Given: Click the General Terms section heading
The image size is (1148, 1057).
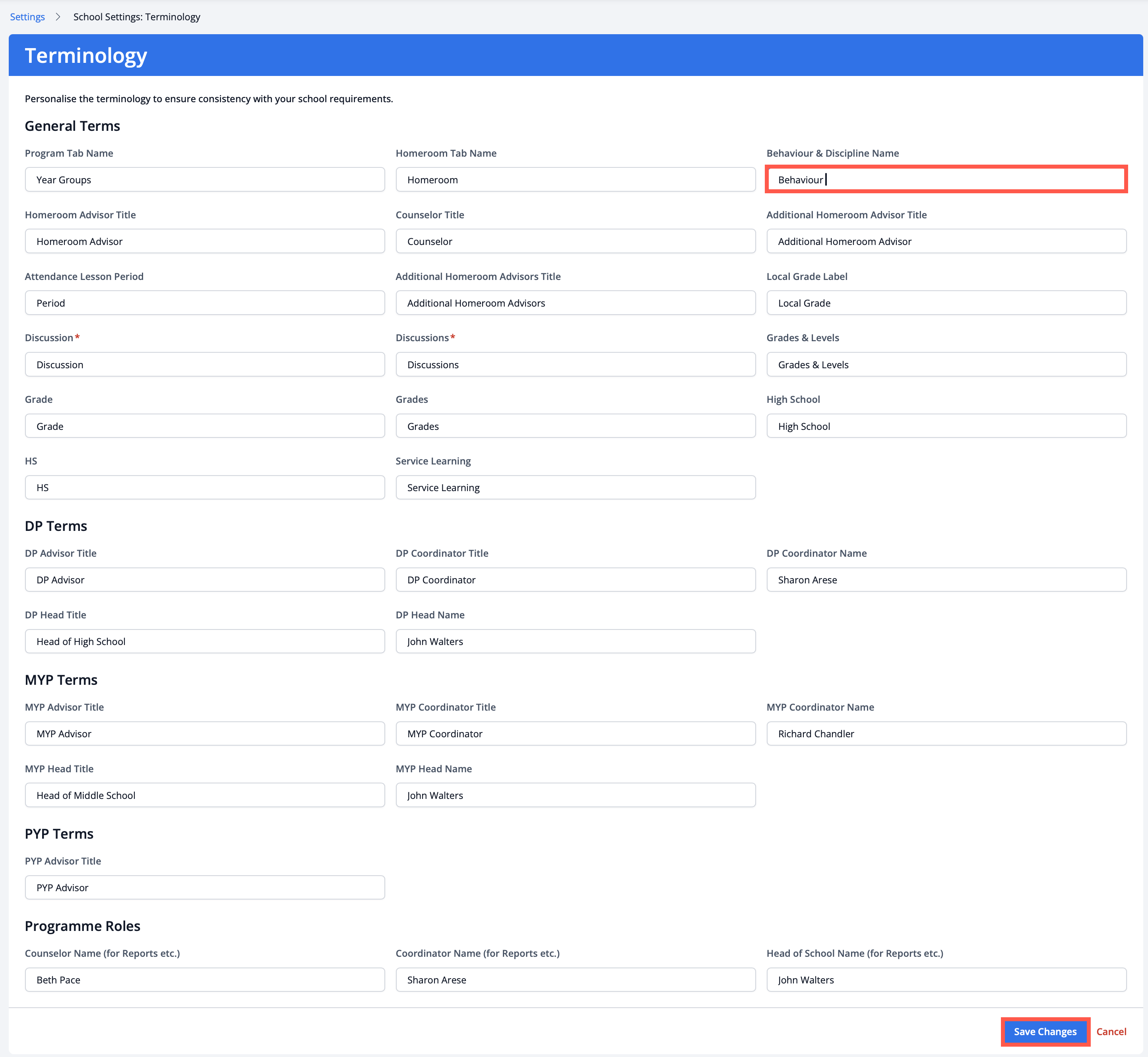Looking at the screenshot, I should [x=73, y=126].
